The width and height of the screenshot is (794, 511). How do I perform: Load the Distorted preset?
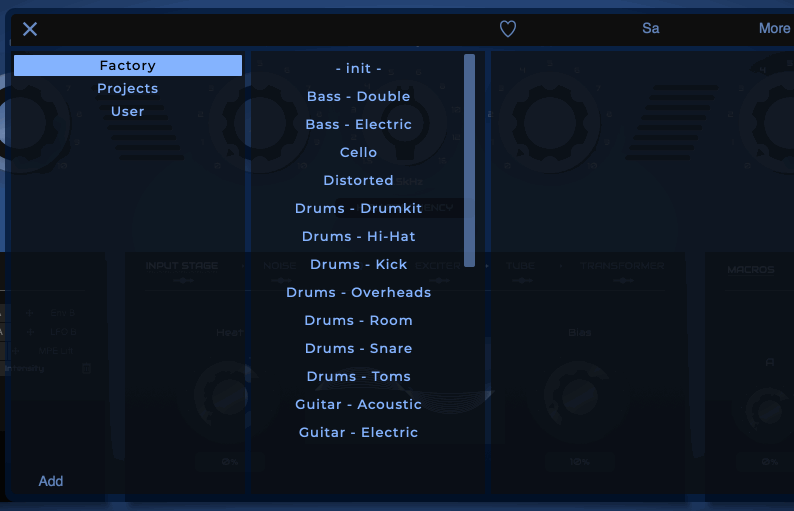(358, 181)
